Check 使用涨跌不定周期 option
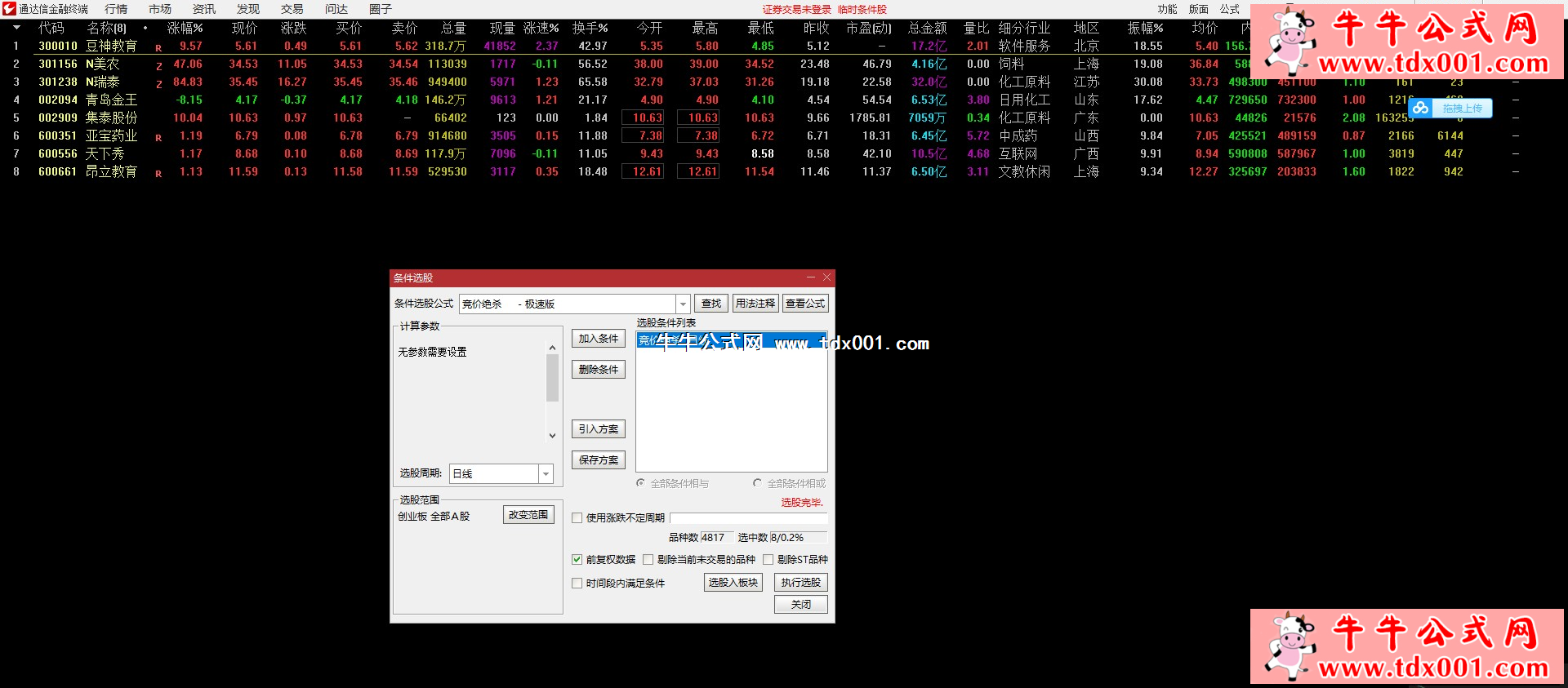 click(577, 518)
